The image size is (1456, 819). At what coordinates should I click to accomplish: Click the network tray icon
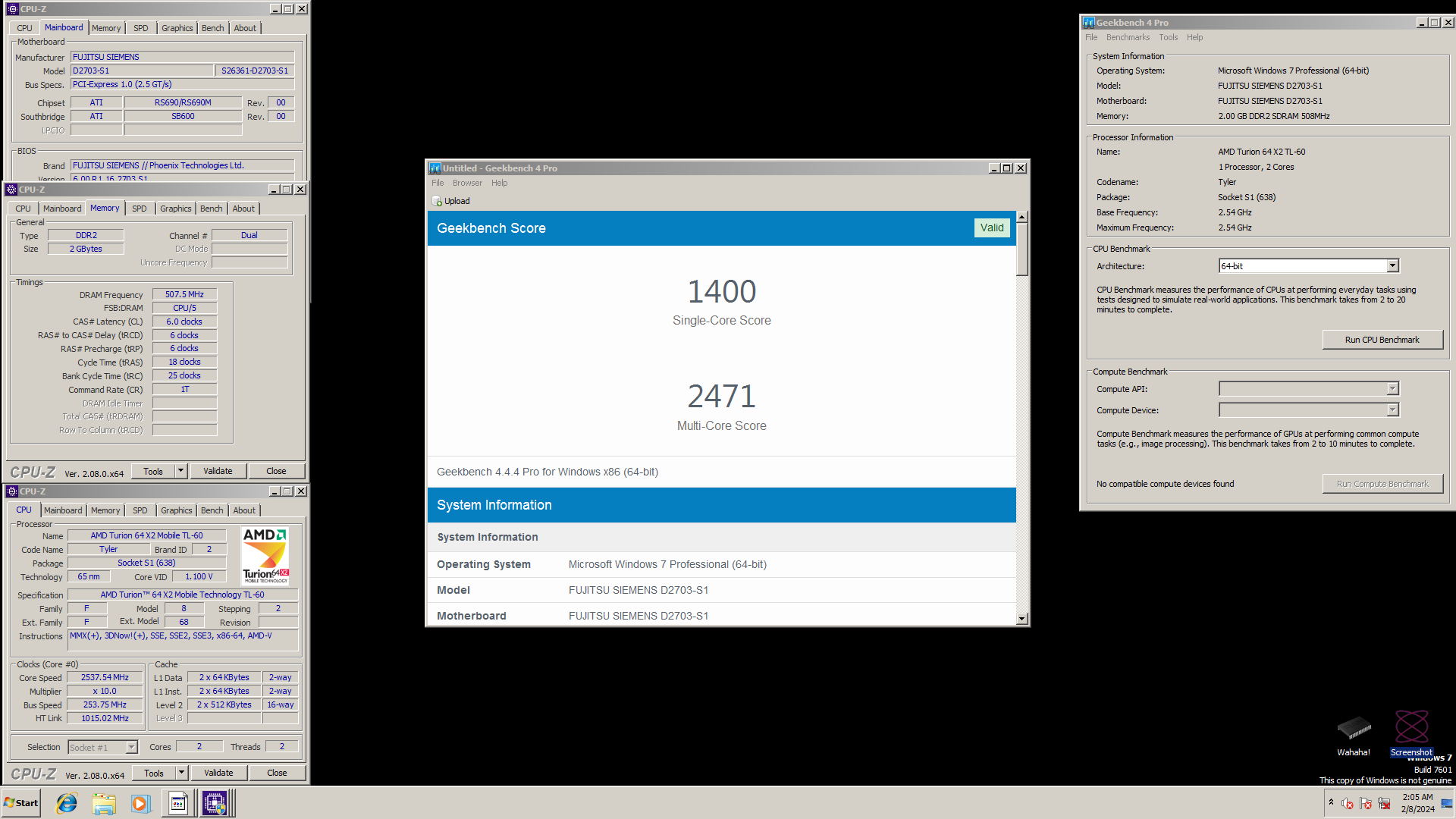1384,803
